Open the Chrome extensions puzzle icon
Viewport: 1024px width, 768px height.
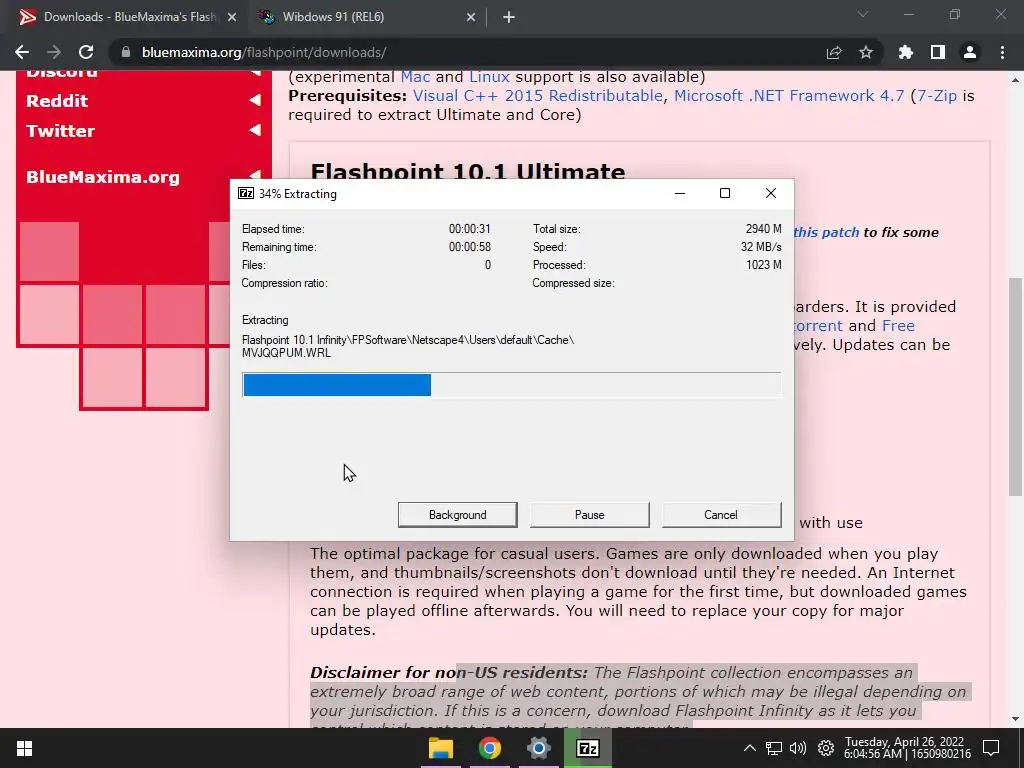(x=906, y=52)
